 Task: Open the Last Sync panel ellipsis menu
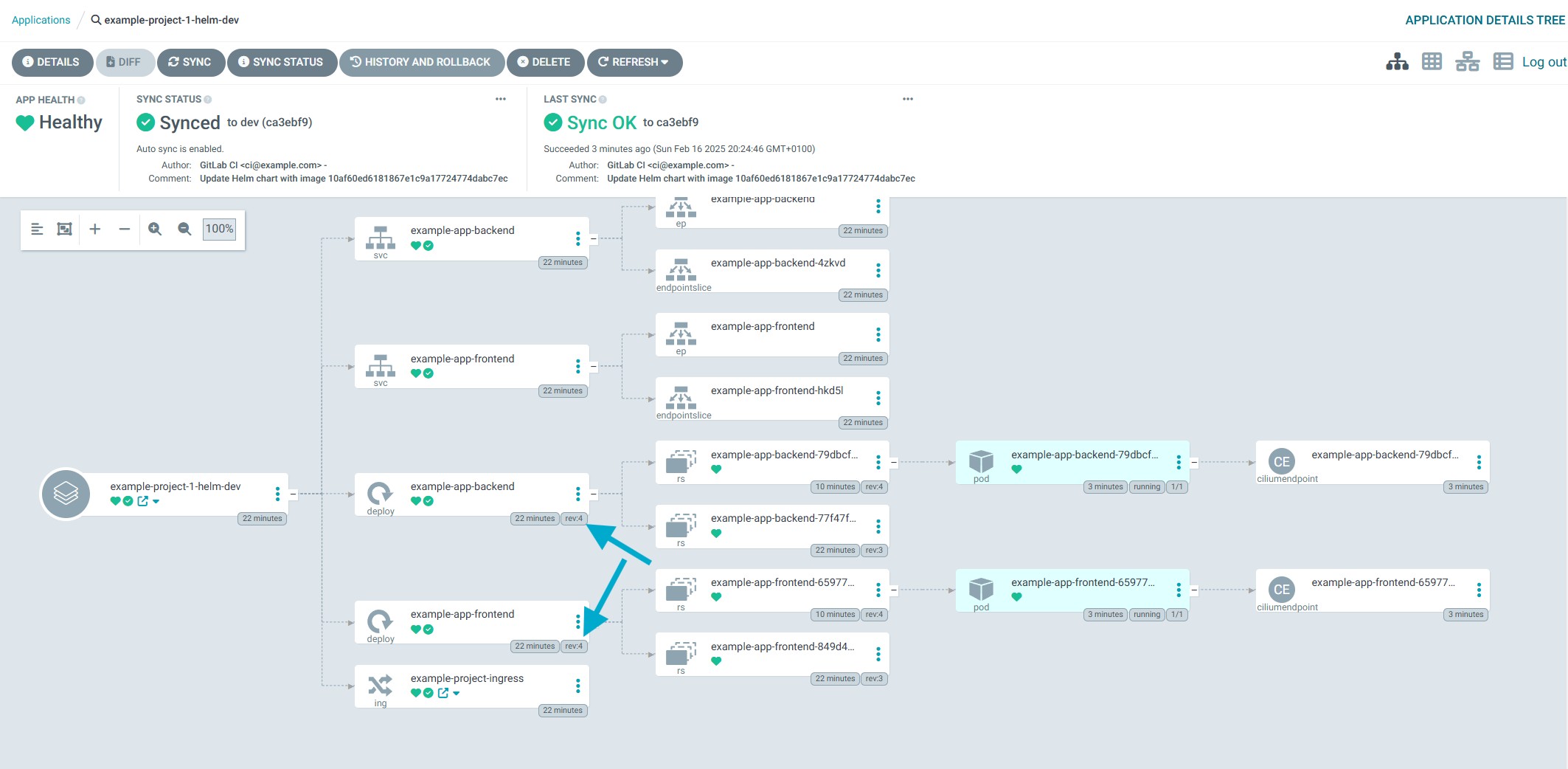click(908, 99)
